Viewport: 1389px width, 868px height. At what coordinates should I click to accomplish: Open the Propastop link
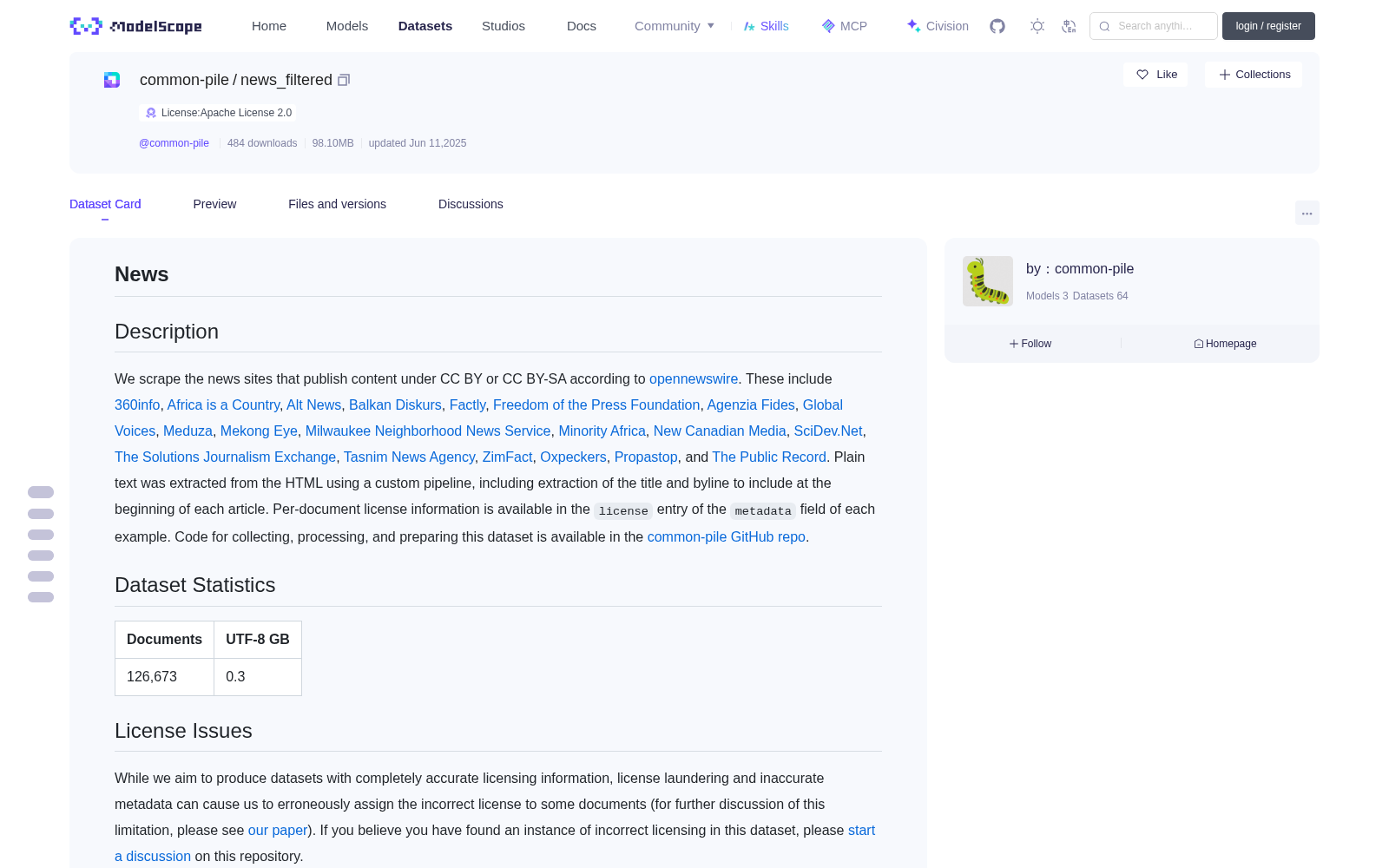pyautogui.click(x=646, y=457)
